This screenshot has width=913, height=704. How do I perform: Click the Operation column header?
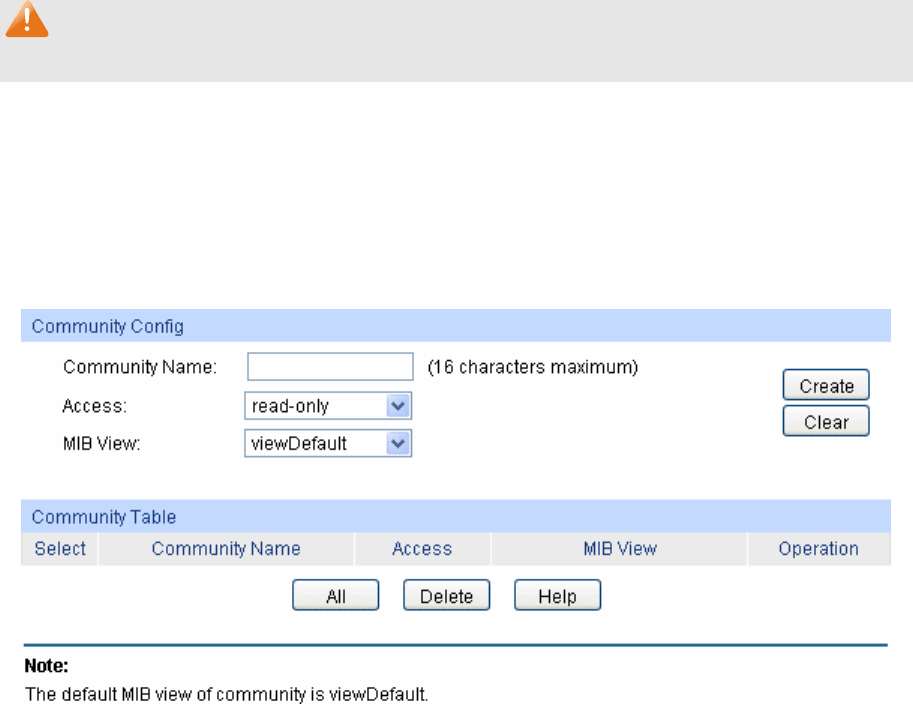pos(819,549)
